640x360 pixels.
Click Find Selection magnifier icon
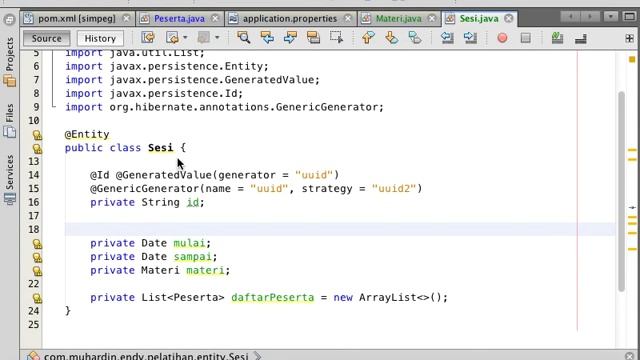point(244,38)
